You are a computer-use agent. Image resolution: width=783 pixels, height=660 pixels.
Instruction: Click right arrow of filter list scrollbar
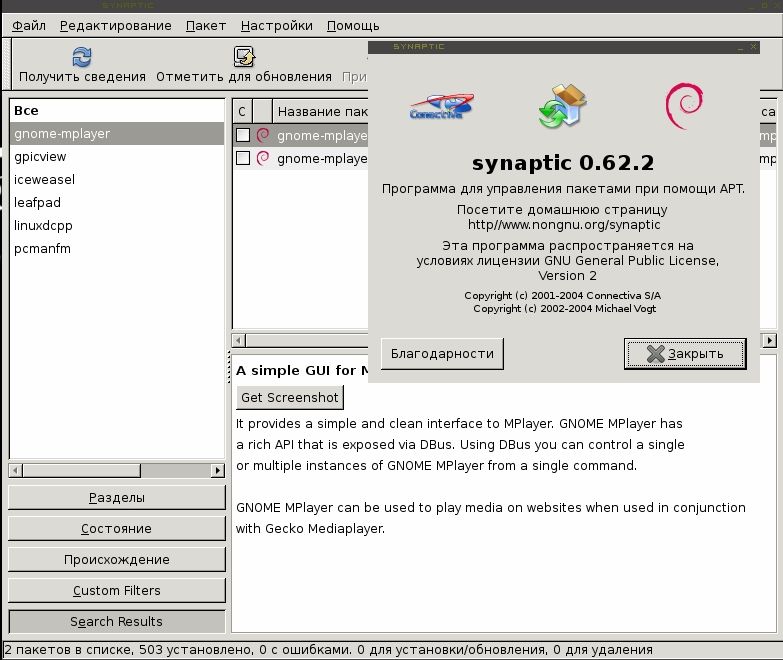(218, 470)
